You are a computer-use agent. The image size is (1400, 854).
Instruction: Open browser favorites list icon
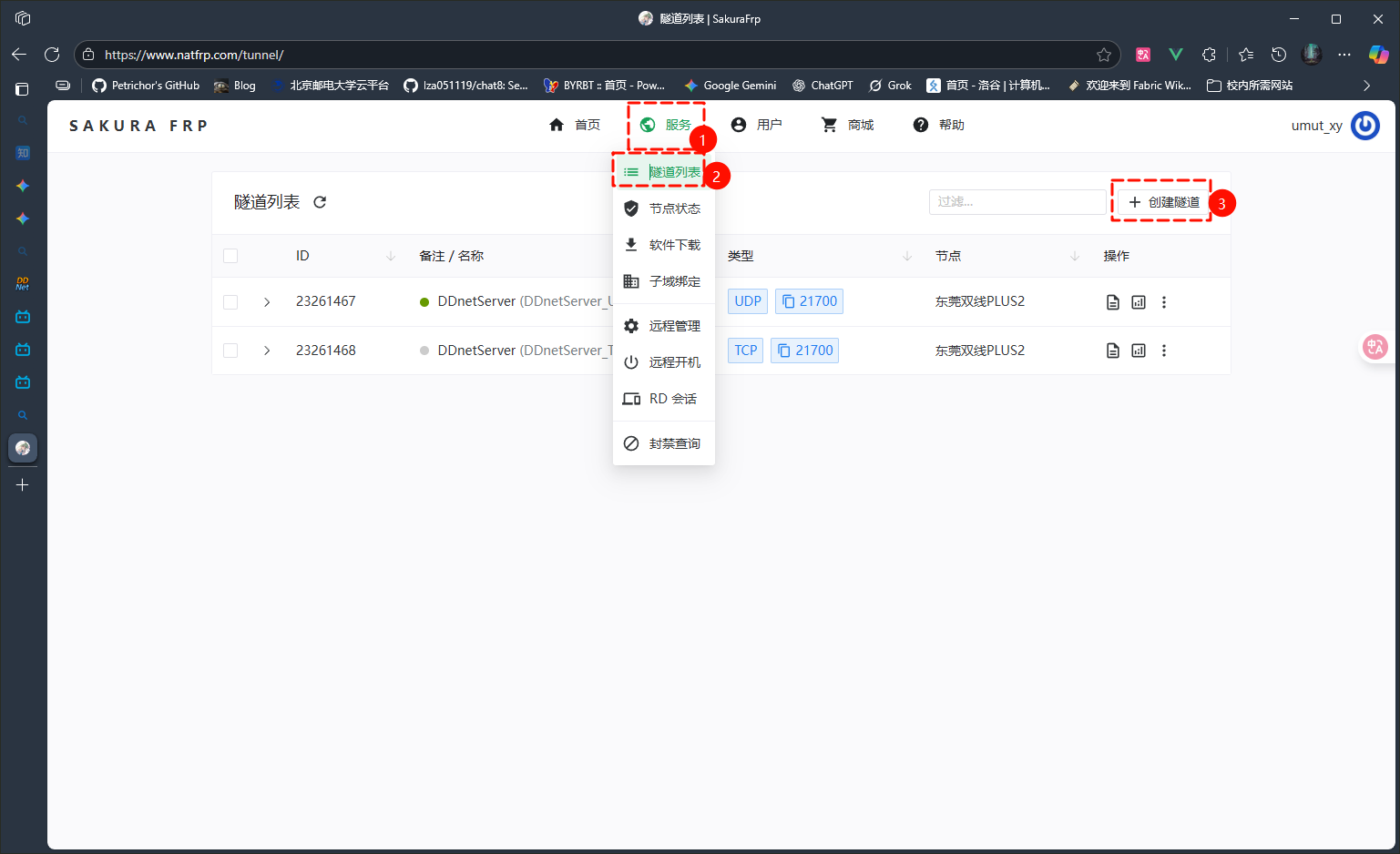click(1246, 55)
